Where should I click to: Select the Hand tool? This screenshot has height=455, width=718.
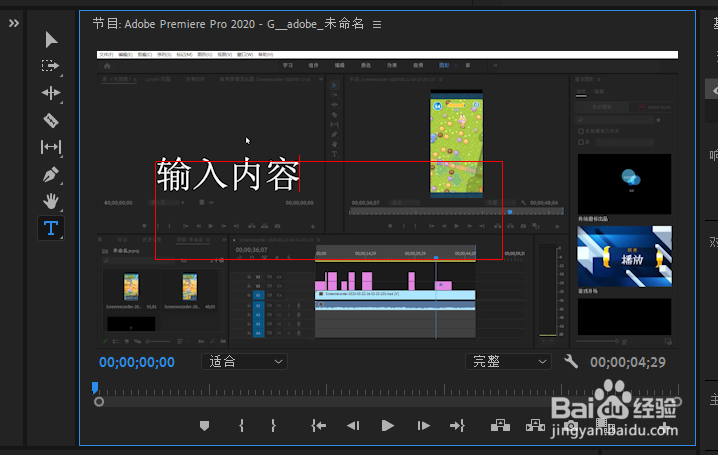click(51, 201)
